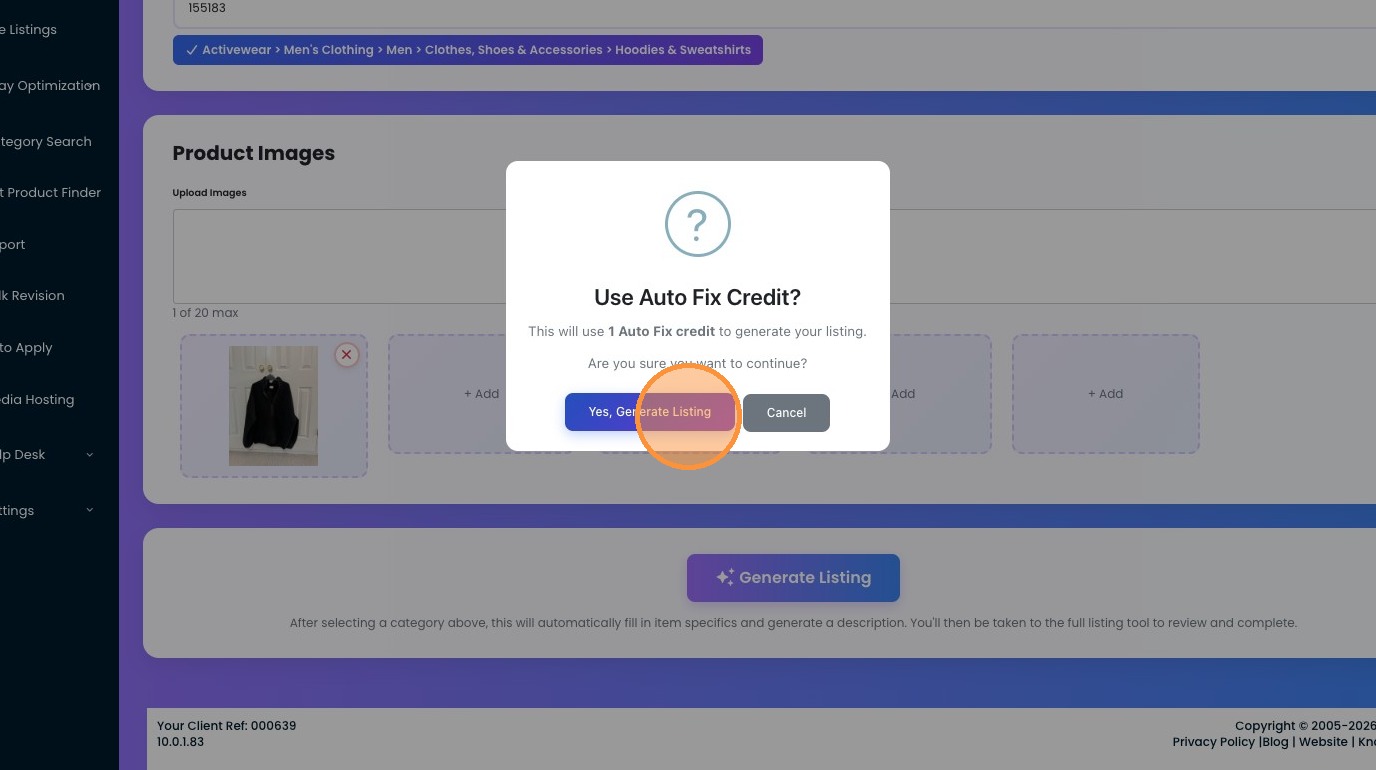
Task: Click the black jacket product thumbnail
Action: pos(273,406)
